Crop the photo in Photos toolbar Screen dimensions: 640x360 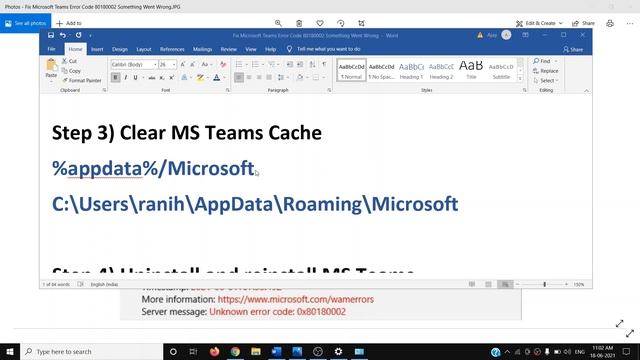click(x=361, y=23)
